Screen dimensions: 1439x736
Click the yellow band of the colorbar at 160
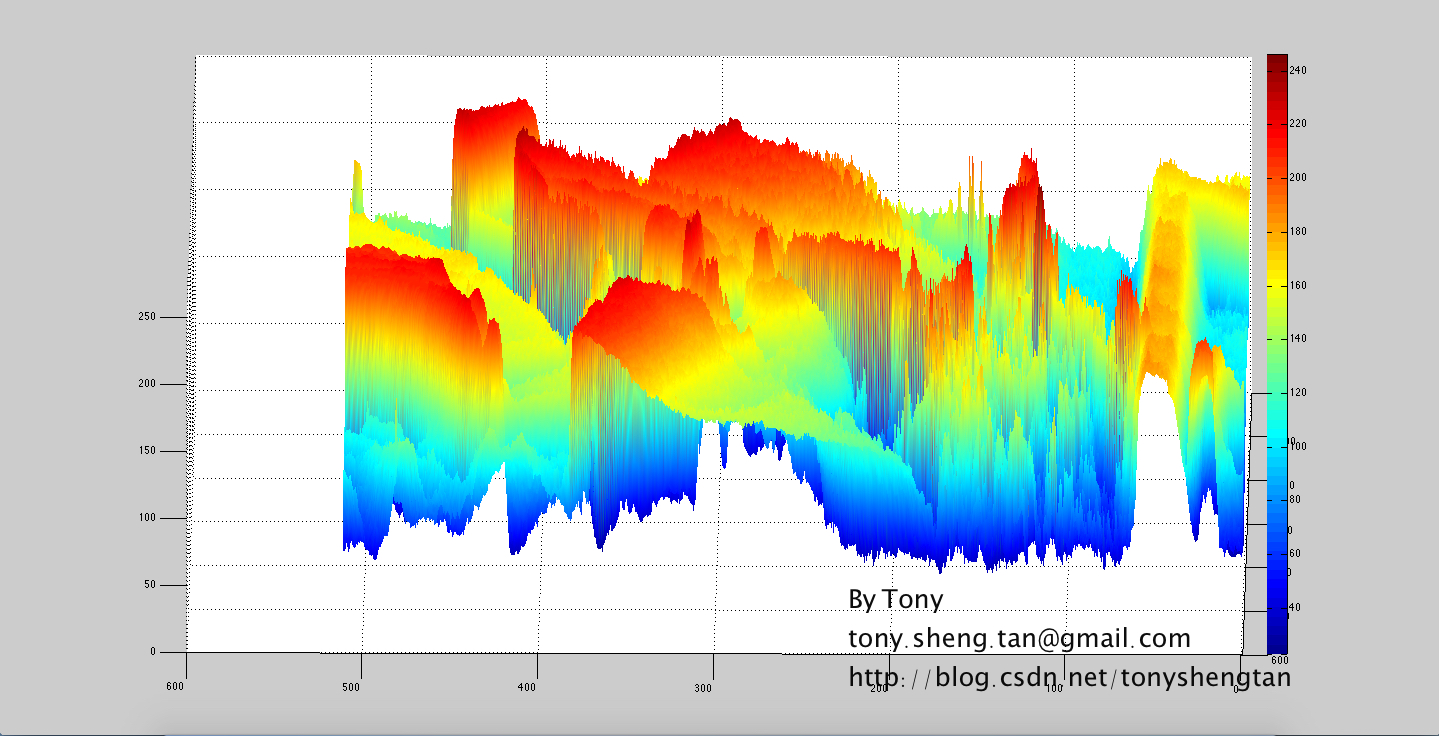click(1277, 285)
